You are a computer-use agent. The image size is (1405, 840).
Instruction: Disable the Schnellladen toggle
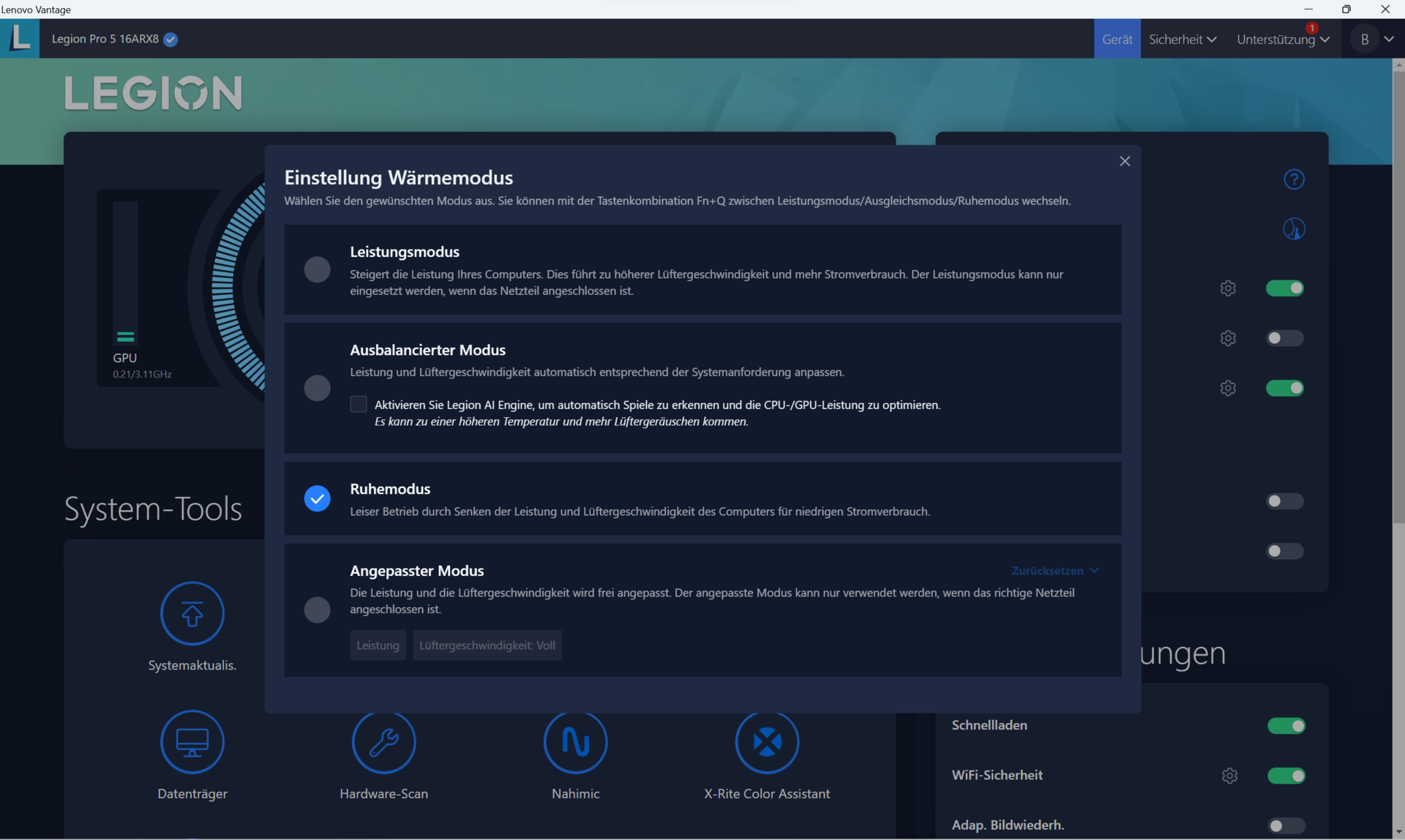pyautogui.click(x=1286, y=726)
